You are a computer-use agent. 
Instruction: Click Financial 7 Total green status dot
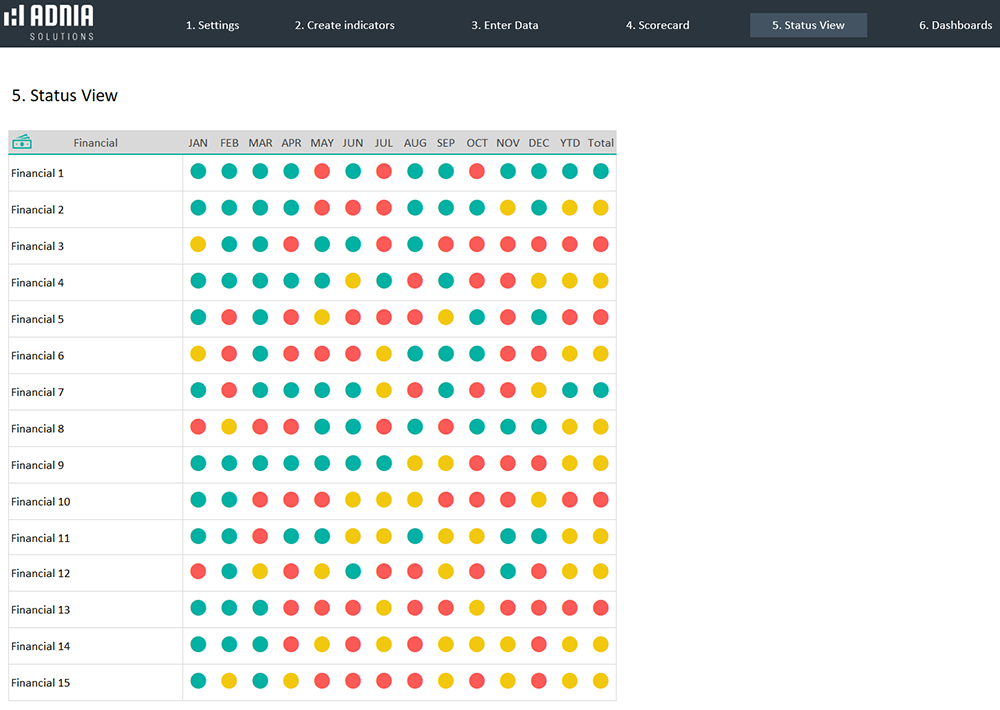pos(600,390)
